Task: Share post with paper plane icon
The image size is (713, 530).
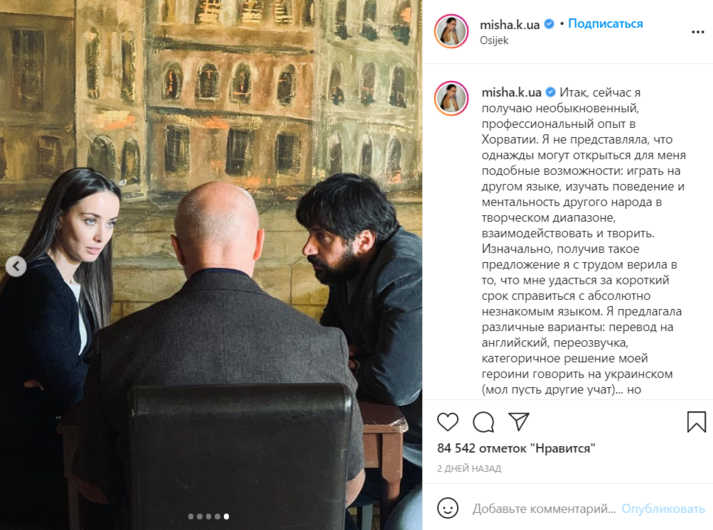Action: tap(519, 421)
